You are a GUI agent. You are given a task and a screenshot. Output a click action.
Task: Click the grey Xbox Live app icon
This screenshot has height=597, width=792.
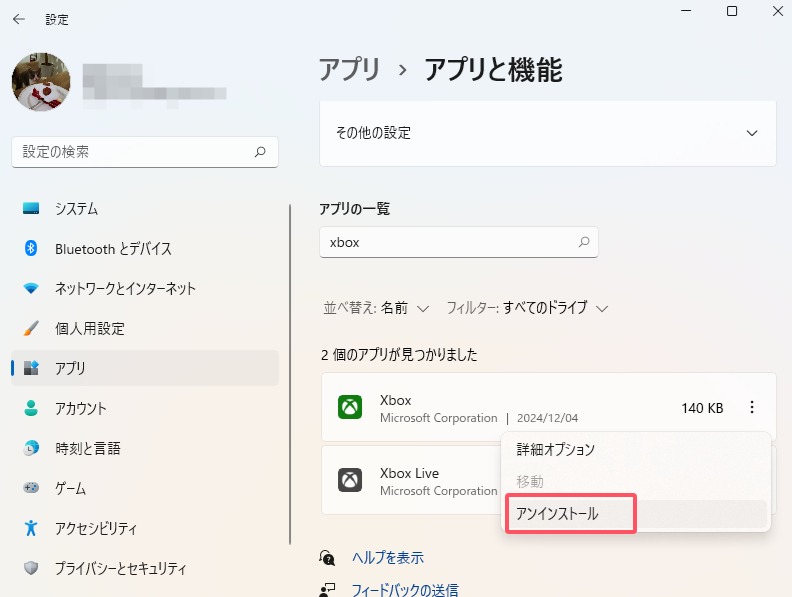coord(350,480)
